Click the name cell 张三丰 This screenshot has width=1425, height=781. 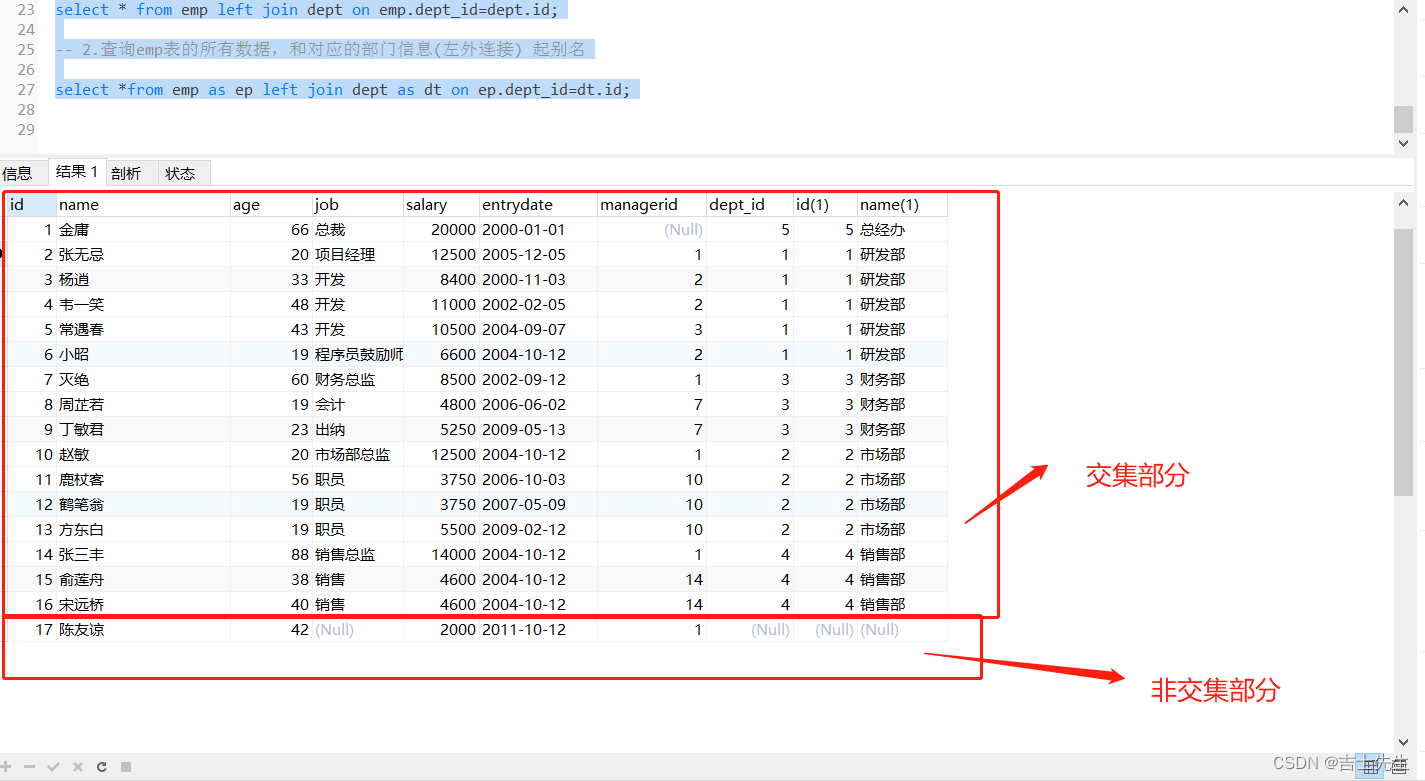click(144, 554)
